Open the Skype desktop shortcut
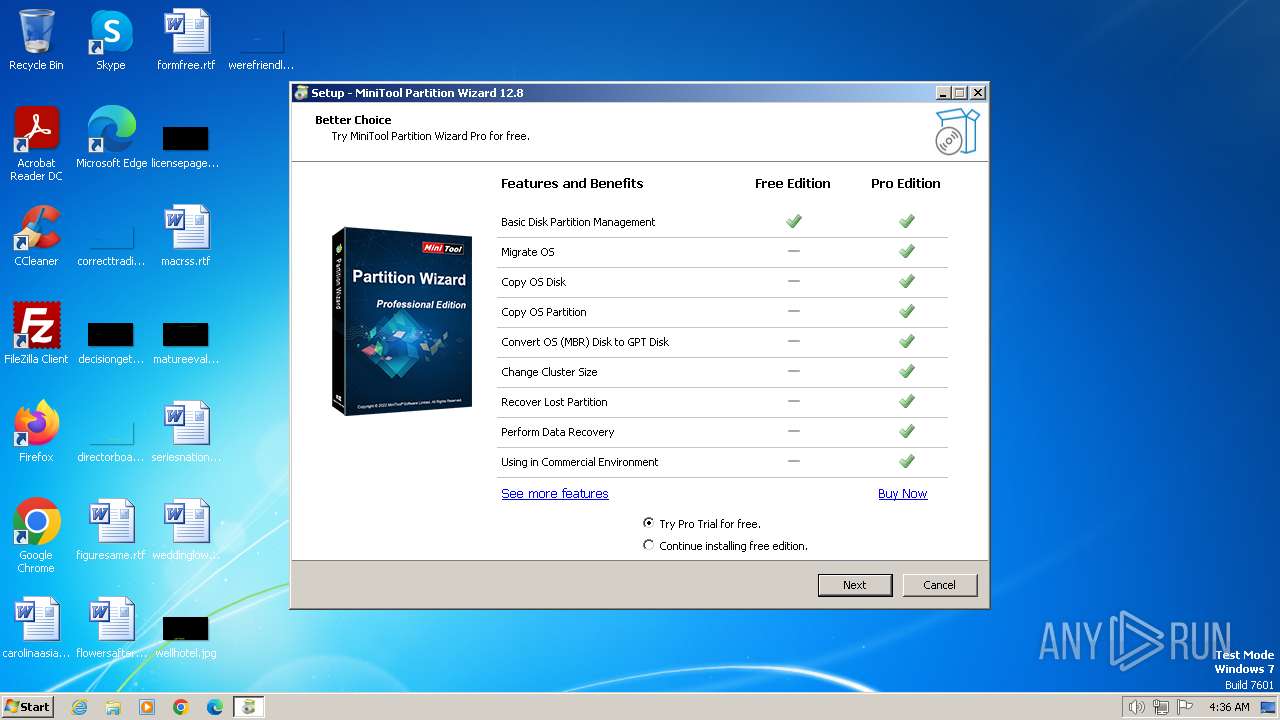The width and height of the screenshot is (1280, 720). (111, 41)
